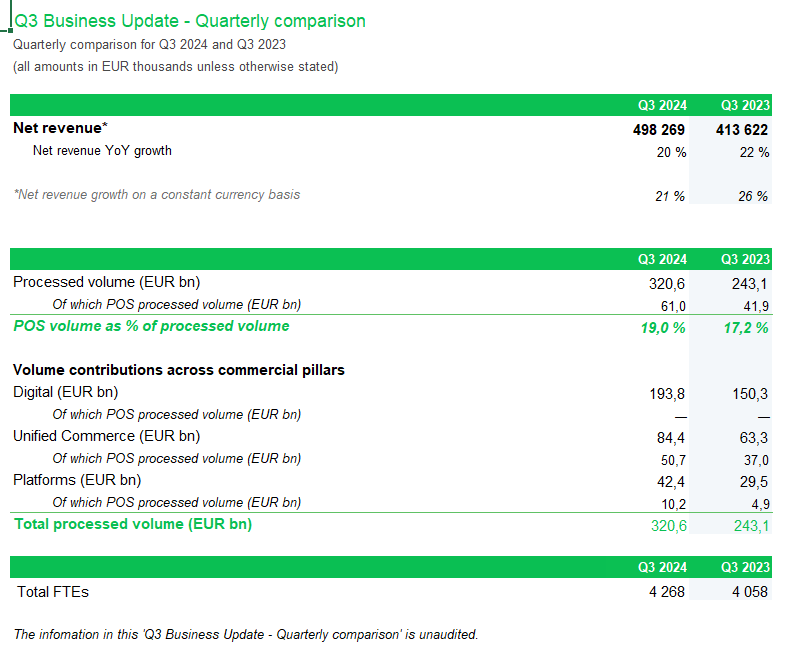Click the 'Total processed volume (EUR bn)' label
Viewport: 790px width, 649px height.
tap(132, 524)
